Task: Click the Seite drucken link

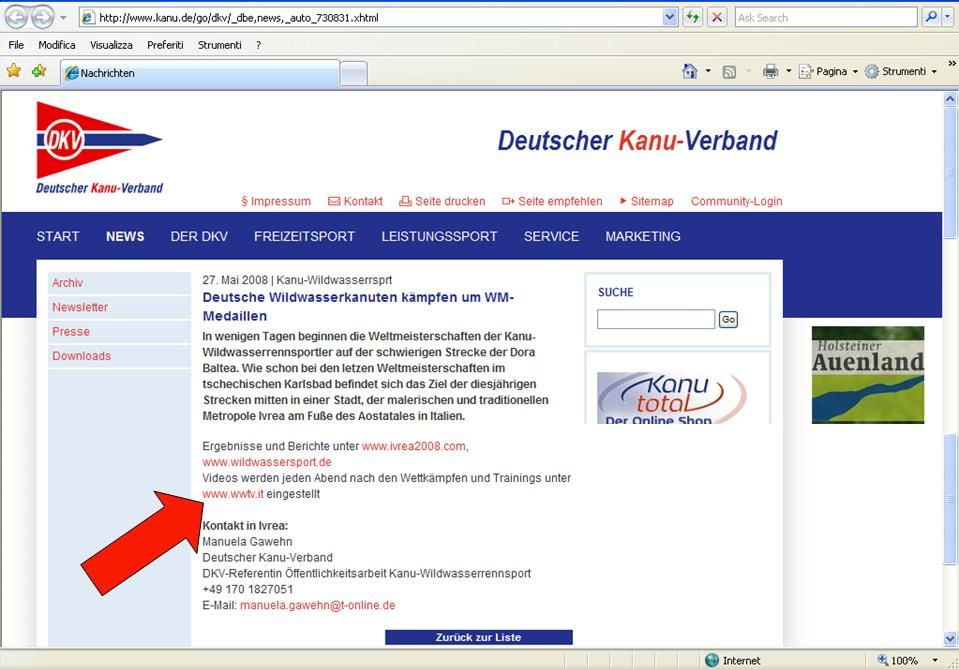Action: point(442,201)
